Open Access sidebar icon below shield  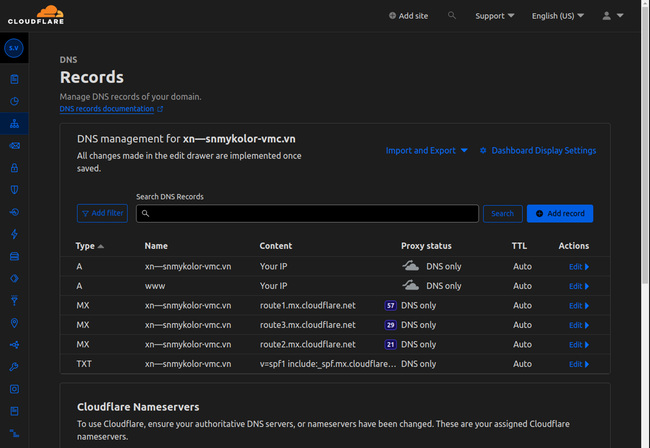(14, 212)
